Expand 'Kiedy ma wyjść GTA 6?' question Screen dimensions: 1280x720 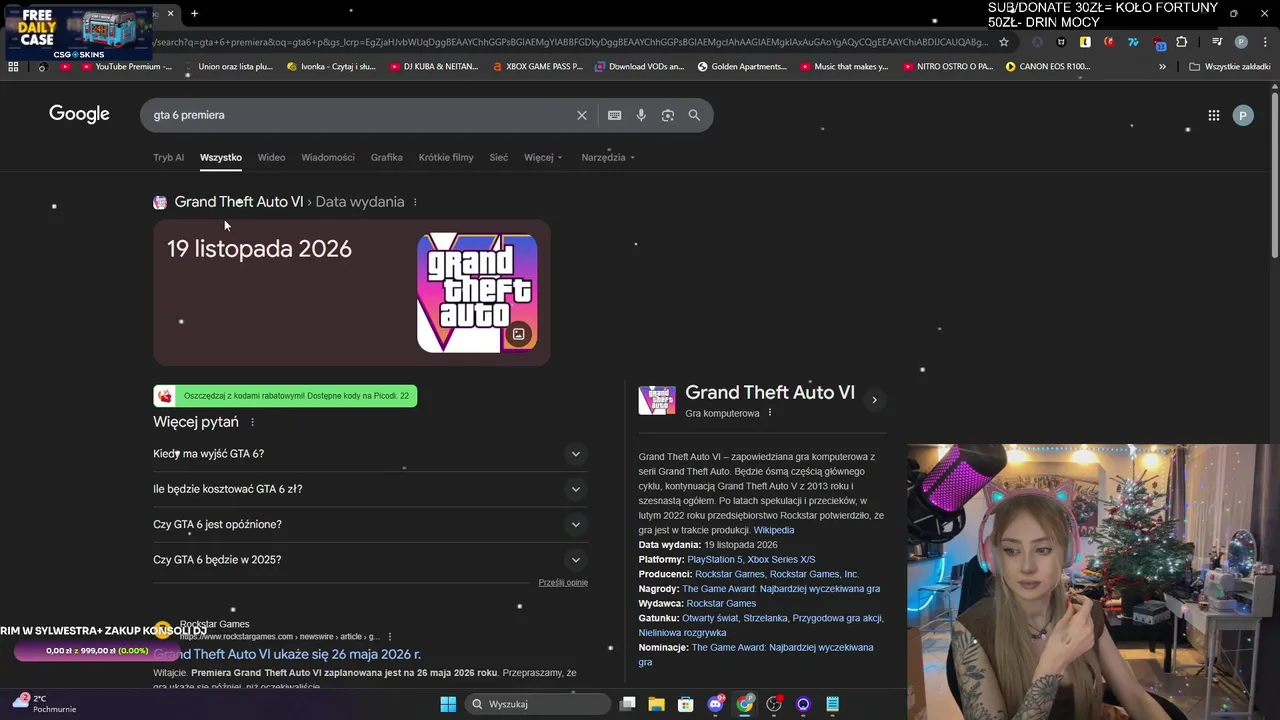(370, 454)
